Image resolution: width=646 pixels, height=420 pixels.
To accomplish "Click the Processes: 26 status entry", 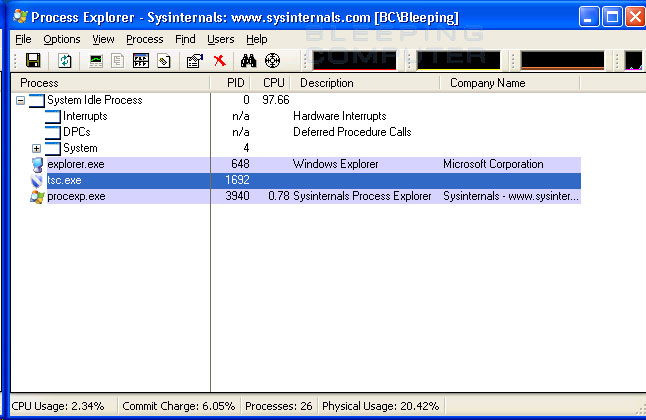I will click(x=279, y=406).
